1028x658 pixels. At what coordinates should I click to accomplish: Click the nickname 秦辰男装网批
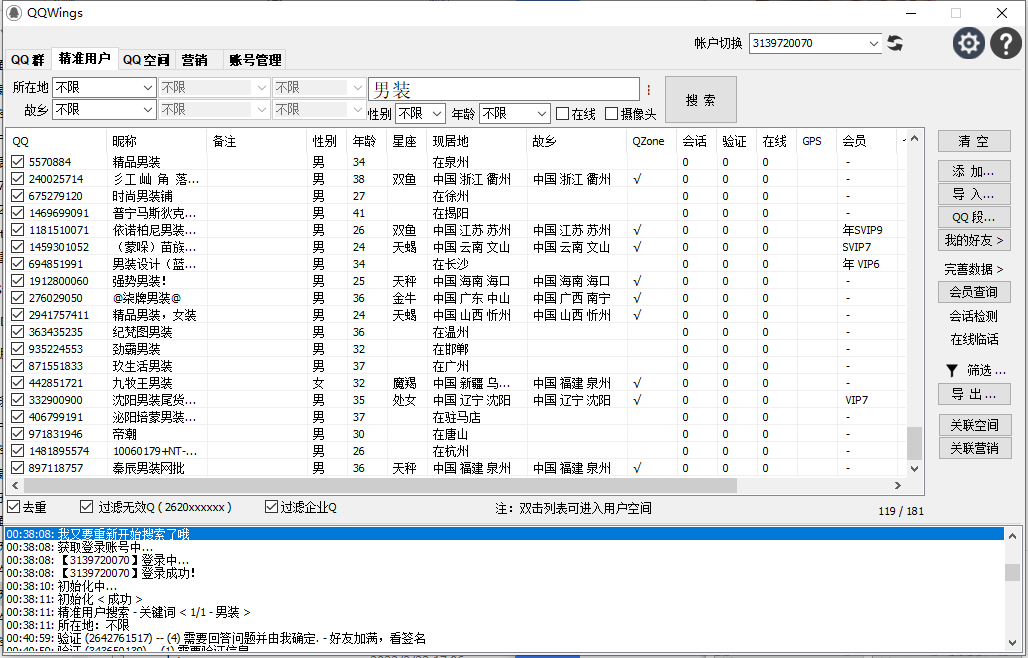click(148, 468)
